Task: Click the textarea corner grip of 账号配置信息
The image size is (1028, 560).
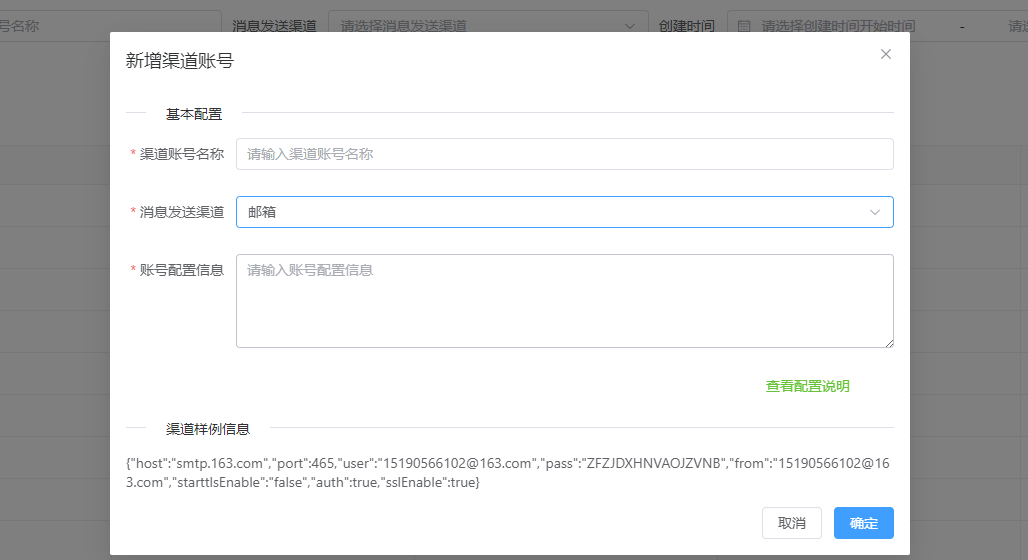Action: 889,343
